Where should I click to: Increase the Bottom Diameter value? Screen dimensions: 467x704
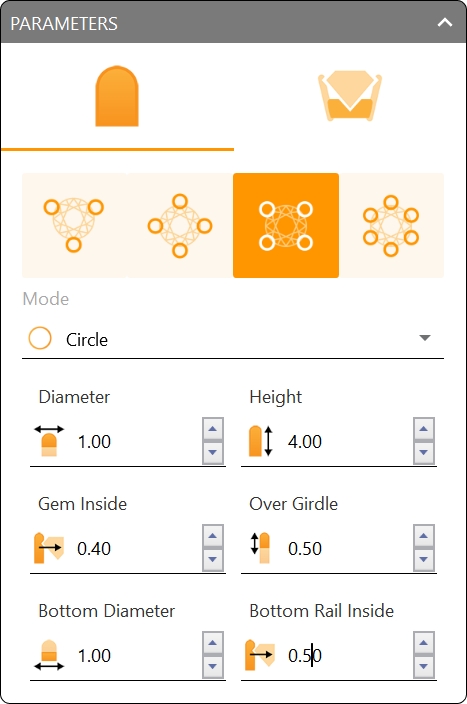tap(213, 643)
